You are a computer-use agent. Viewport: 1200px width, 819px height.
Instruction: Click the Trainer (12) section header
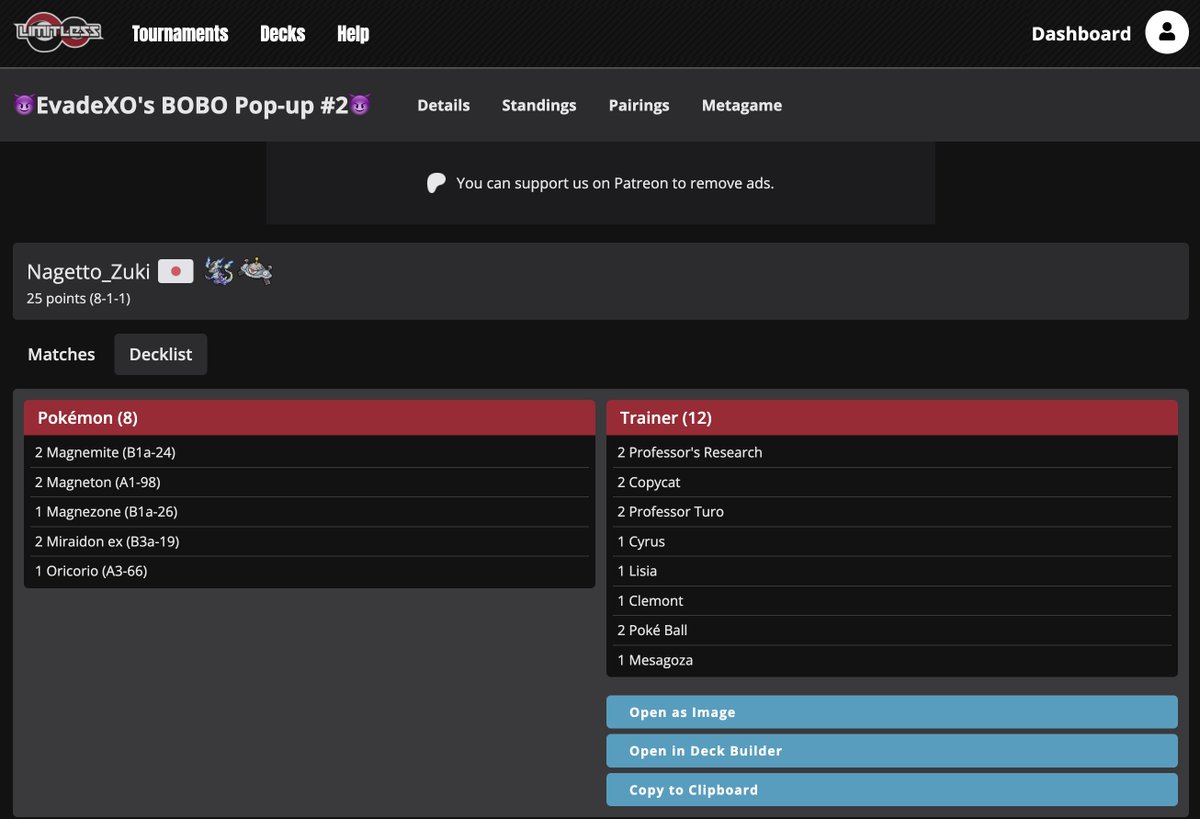click(x=892, y=418)
